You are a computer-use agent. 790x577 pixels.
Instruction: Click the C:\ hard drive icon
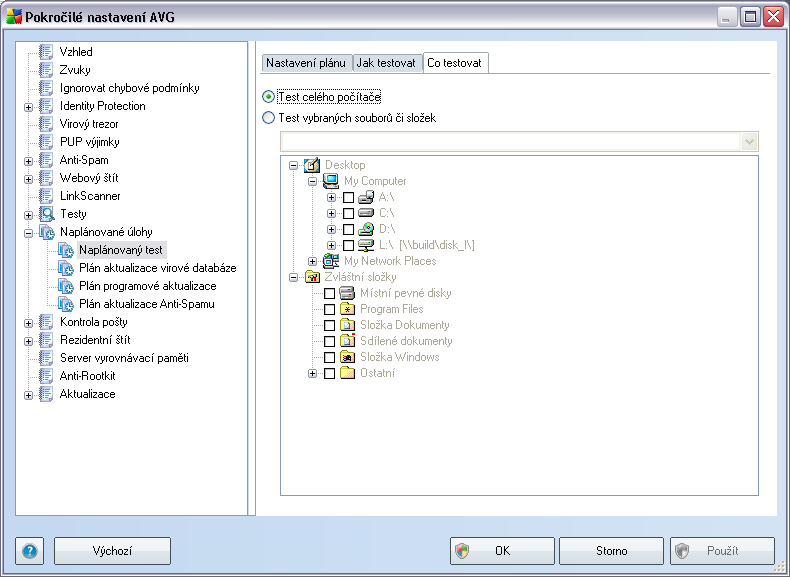pyautogui.click(x=366, y=213)
